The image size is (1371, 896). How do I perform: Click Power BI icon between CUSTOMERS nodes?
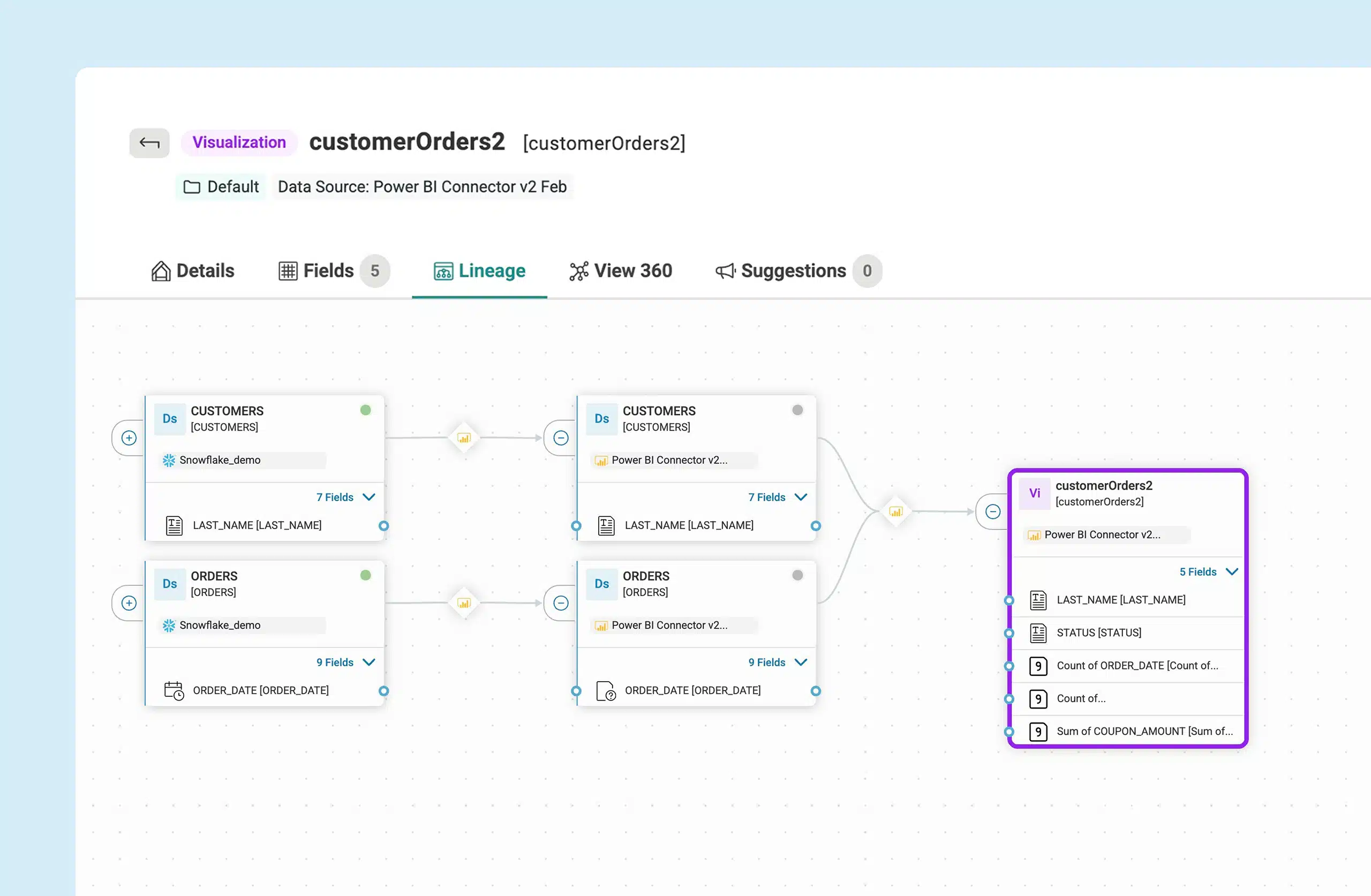464,438
